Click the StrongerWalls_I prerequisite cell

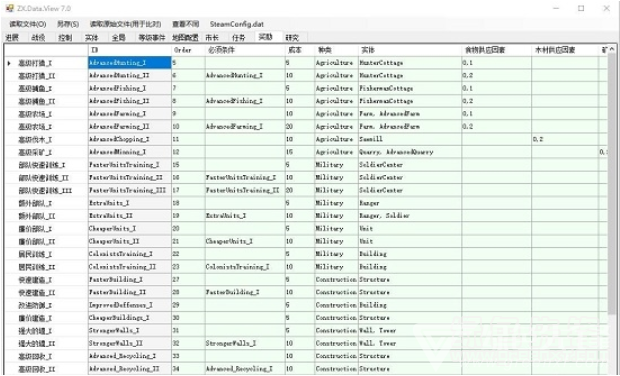[x=245, y=343]
